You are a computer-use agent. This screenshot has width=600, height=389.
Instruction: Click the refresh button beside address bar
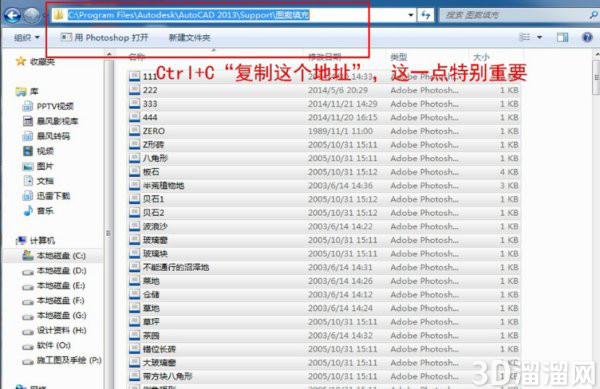(x=426, y=15)
